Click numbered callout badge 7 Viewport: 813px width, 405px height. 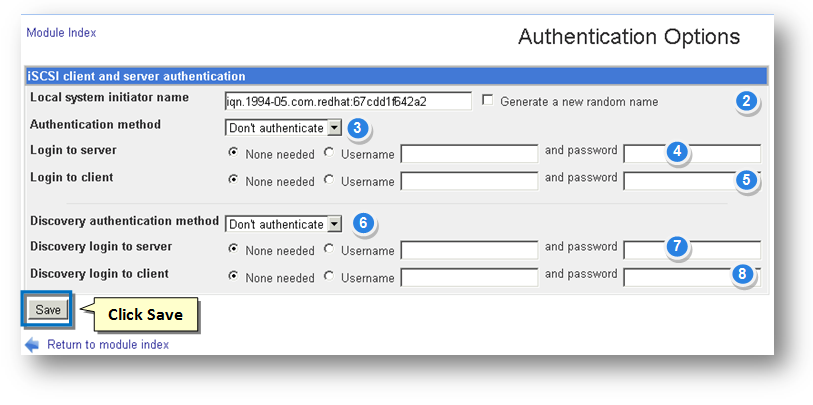tap(678, 245)
